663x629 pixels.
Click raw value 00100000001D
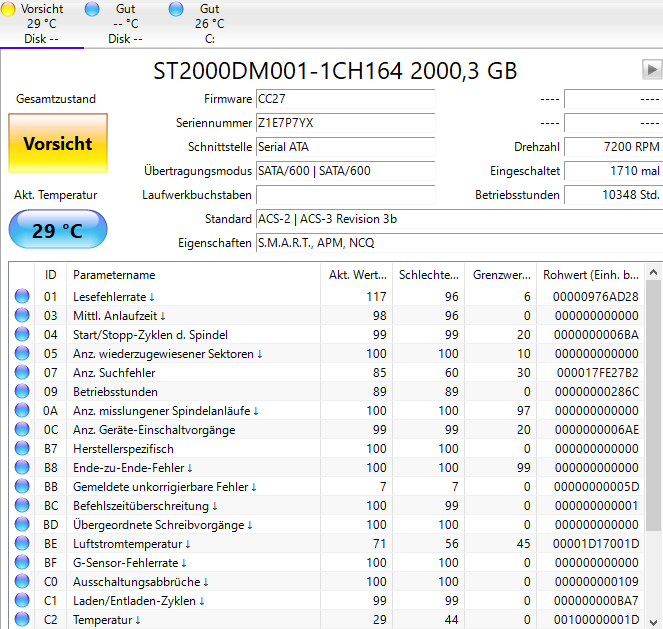[x=597, y=620]
